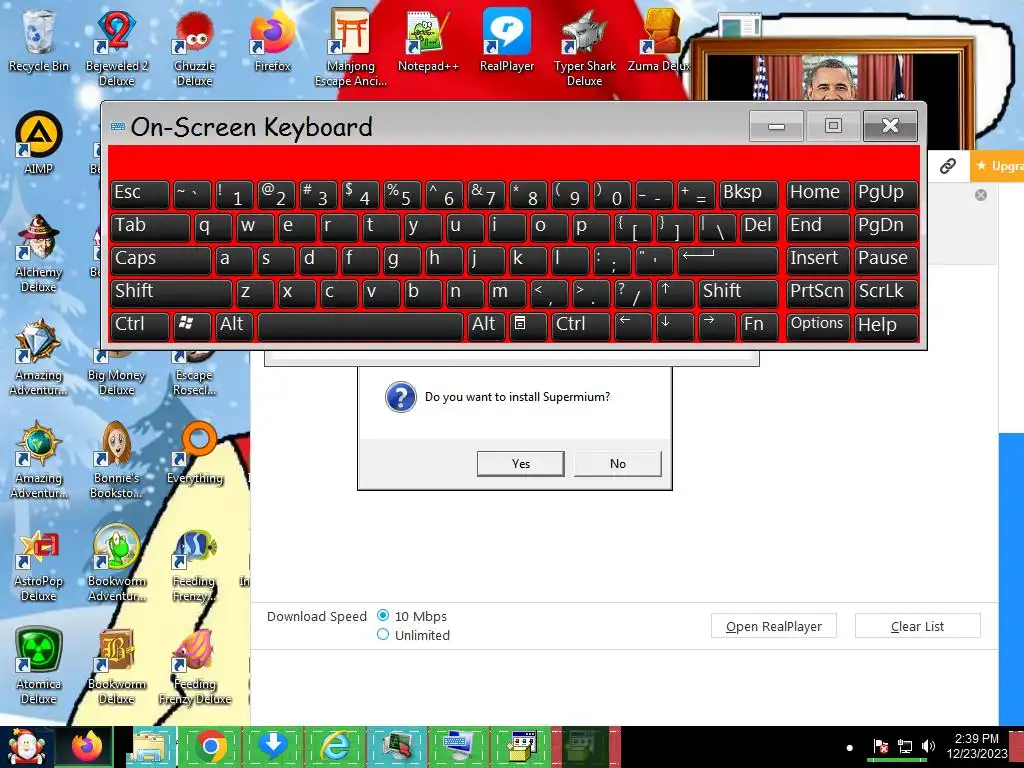Open file explorer folder in taskbar
The height and width of the screenshot is (768, 1024).
click(x=150, y=747)
